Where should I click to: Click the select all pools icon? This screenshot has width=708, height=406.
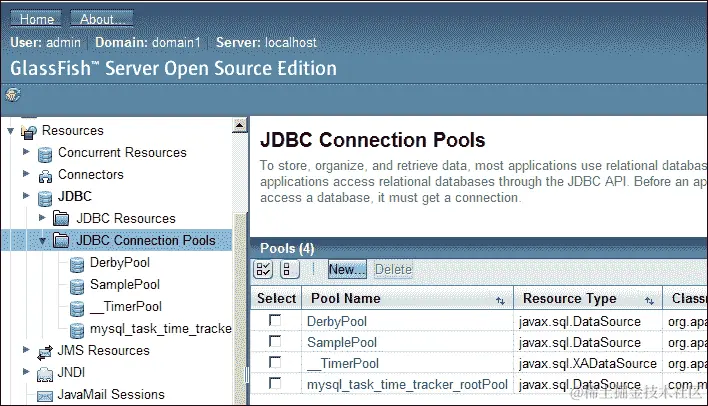(263, 270)
